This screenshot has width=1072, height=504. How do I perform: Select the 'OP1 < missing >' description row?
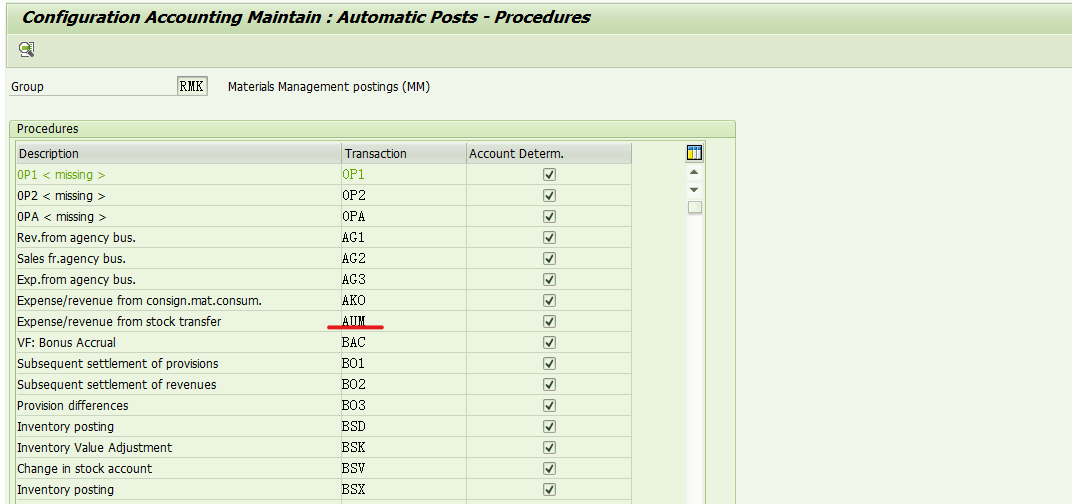(x=178, y=174)
